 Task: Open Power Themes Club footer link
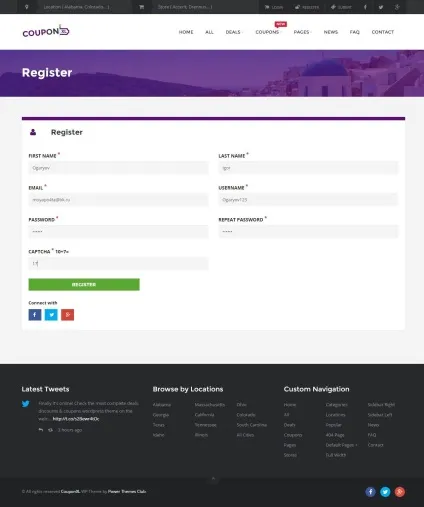(x=127, y=491)
